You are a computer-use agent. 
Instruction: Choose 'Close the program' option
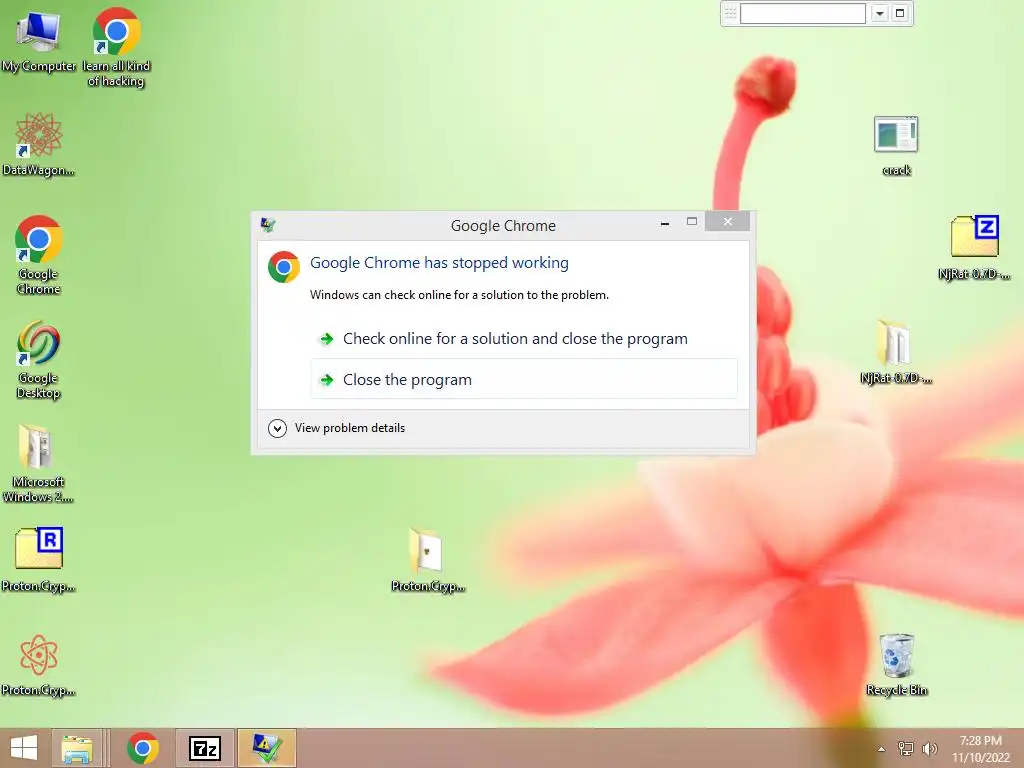point(524,379)
